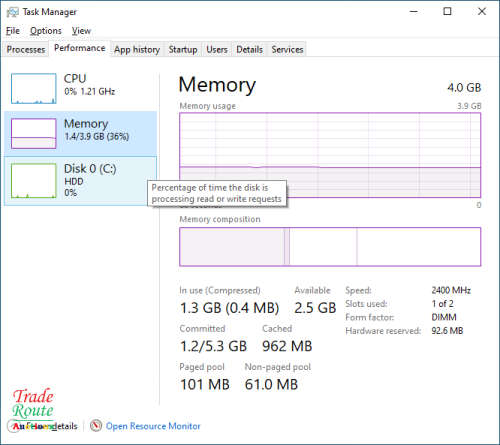
Task: Click the 1.2/5.3 GB committed value
Action: click(213, 346)
